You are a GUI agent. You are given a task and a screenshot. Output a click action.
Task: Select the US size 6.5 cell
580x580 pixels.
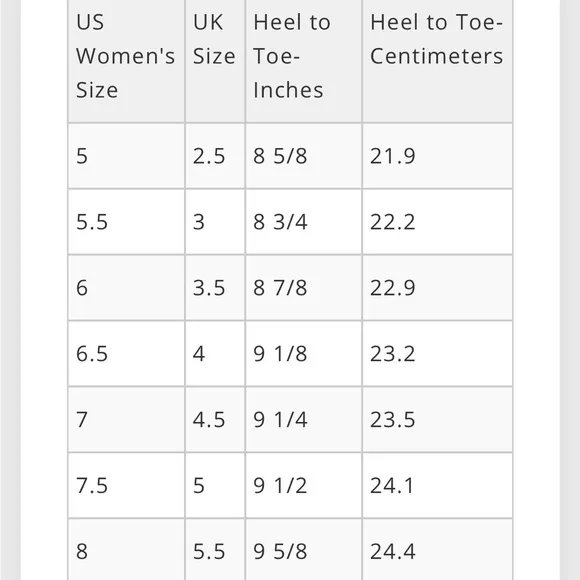[x=127, y=353]
